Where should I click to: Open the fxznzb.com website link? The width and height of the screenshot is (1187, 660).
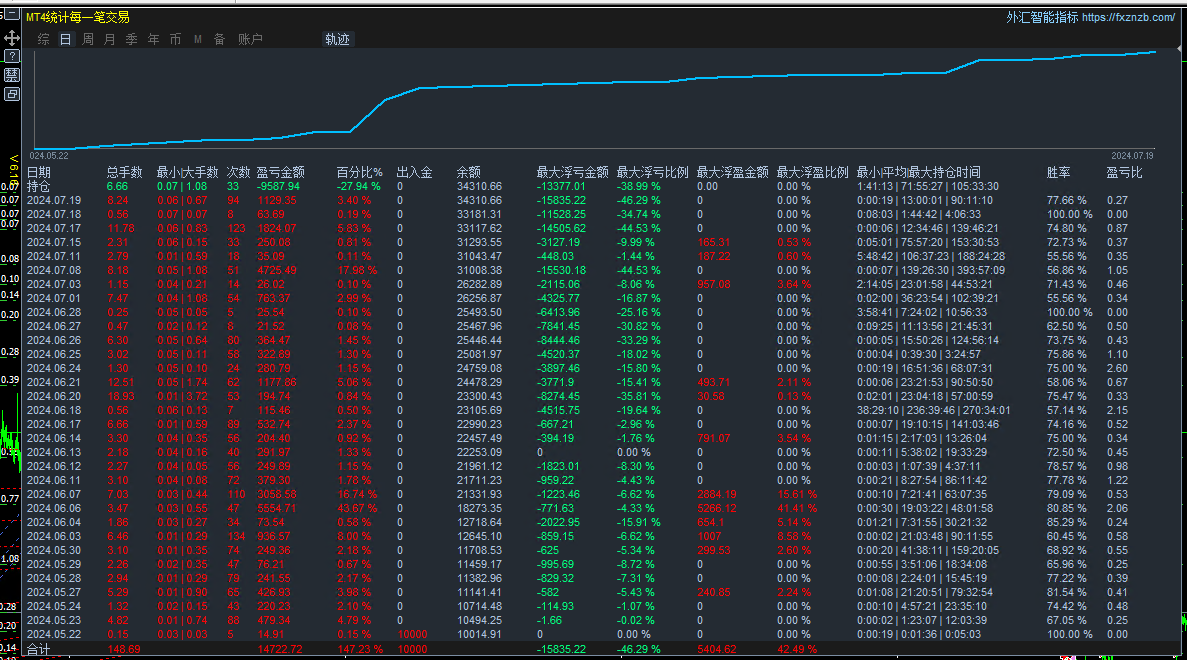[1128, 17]
